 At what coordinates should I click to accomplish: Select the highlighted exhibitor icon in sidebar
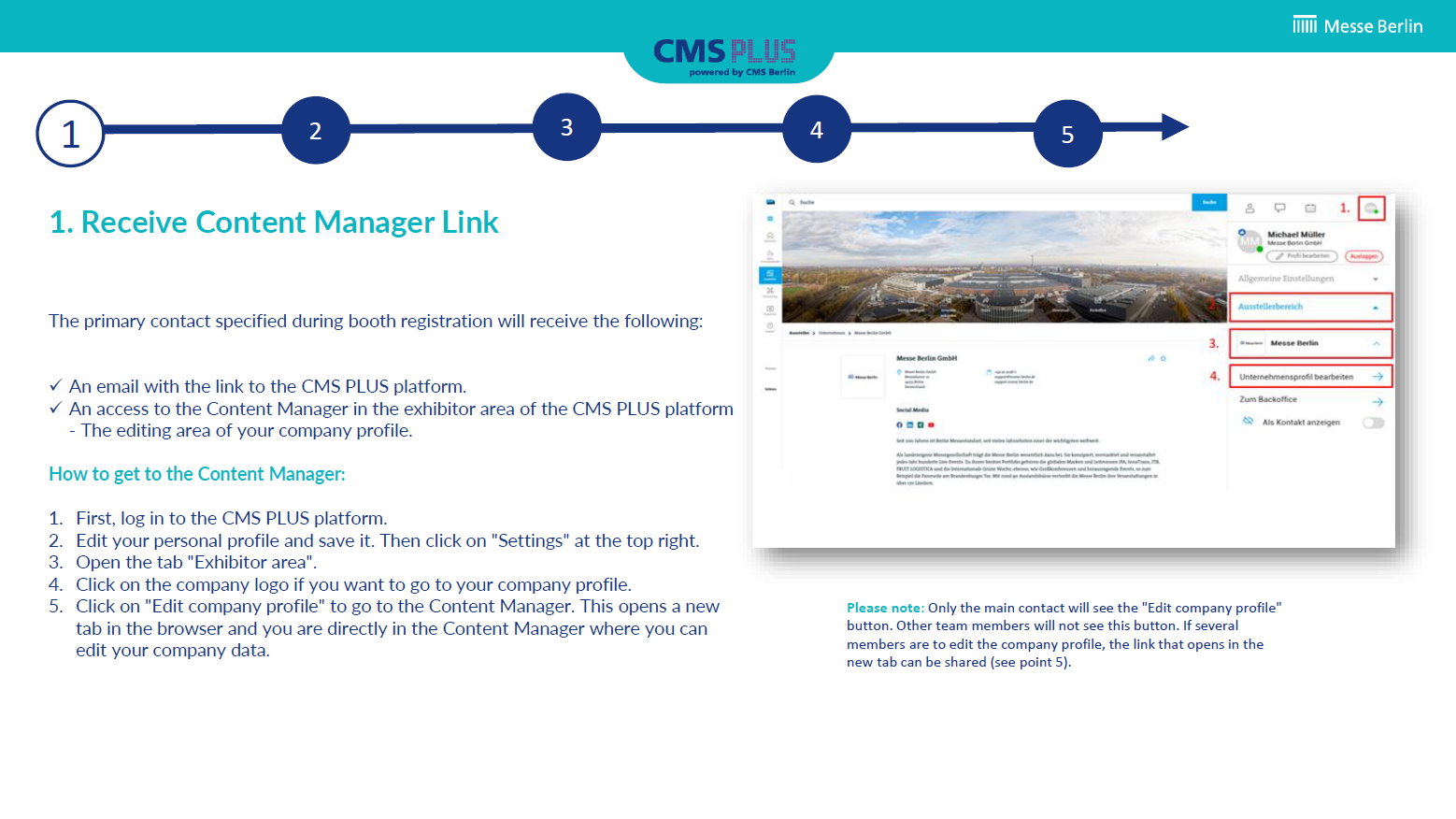770,275
